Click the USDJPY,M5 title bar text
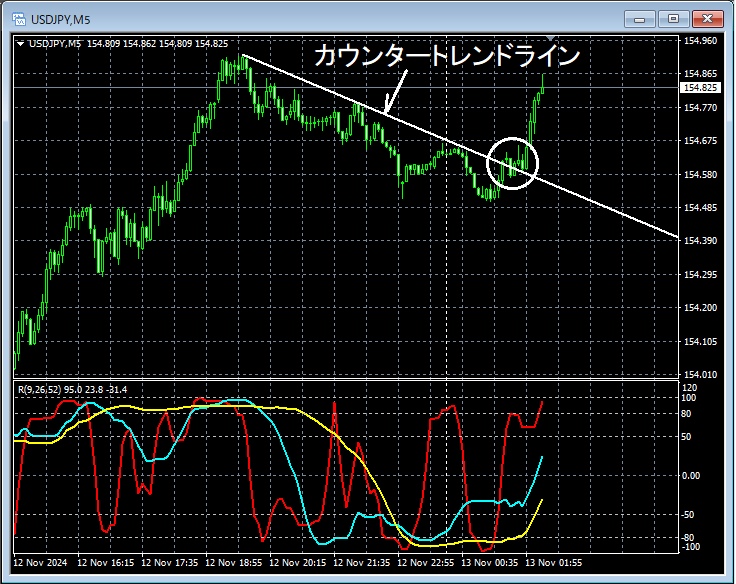Viewport: 736px width, 584px height. coord(60,20)
